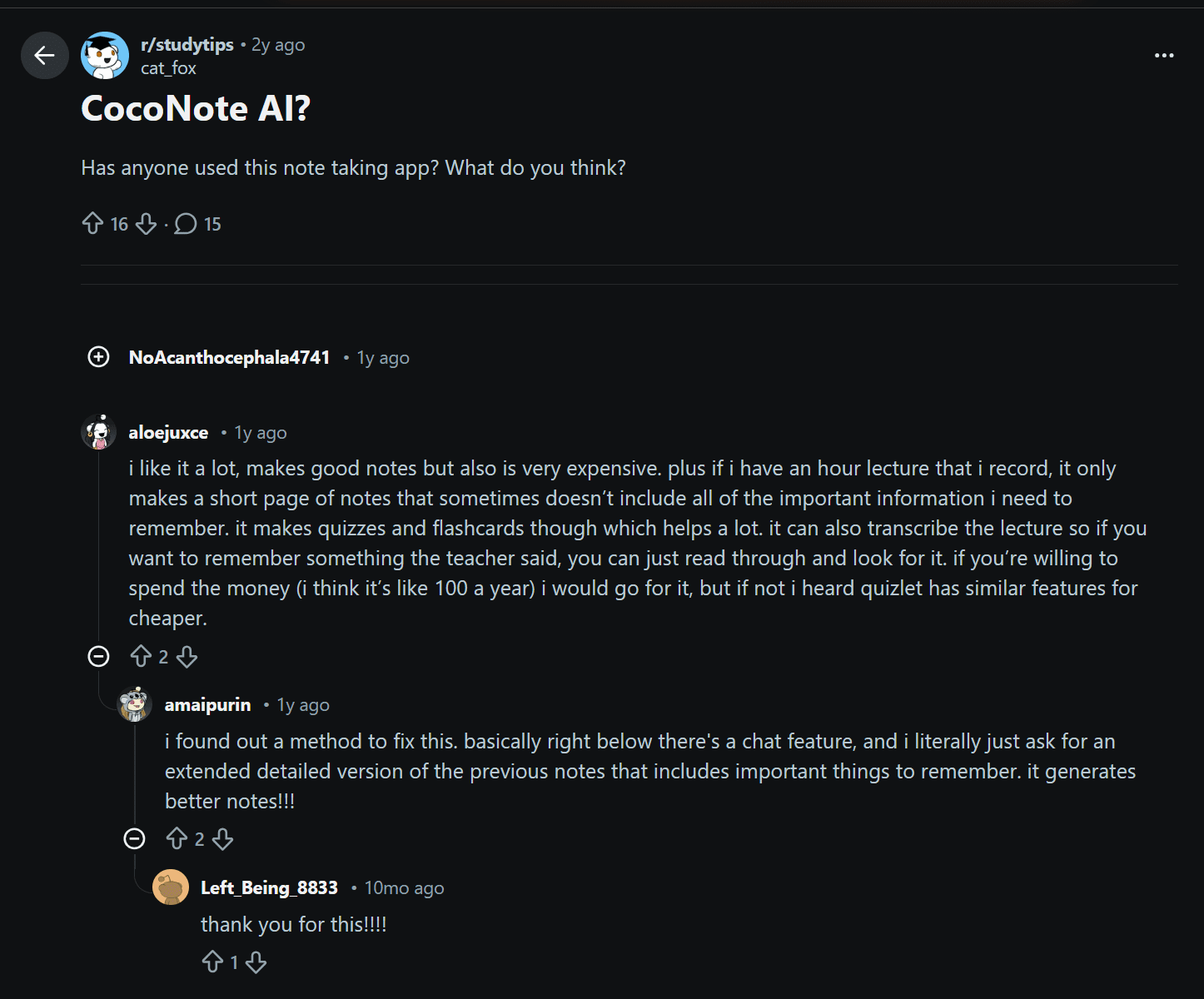Open the post overflow options menu
This screenshot has width=1204, height=999.
pos(1163,55)
